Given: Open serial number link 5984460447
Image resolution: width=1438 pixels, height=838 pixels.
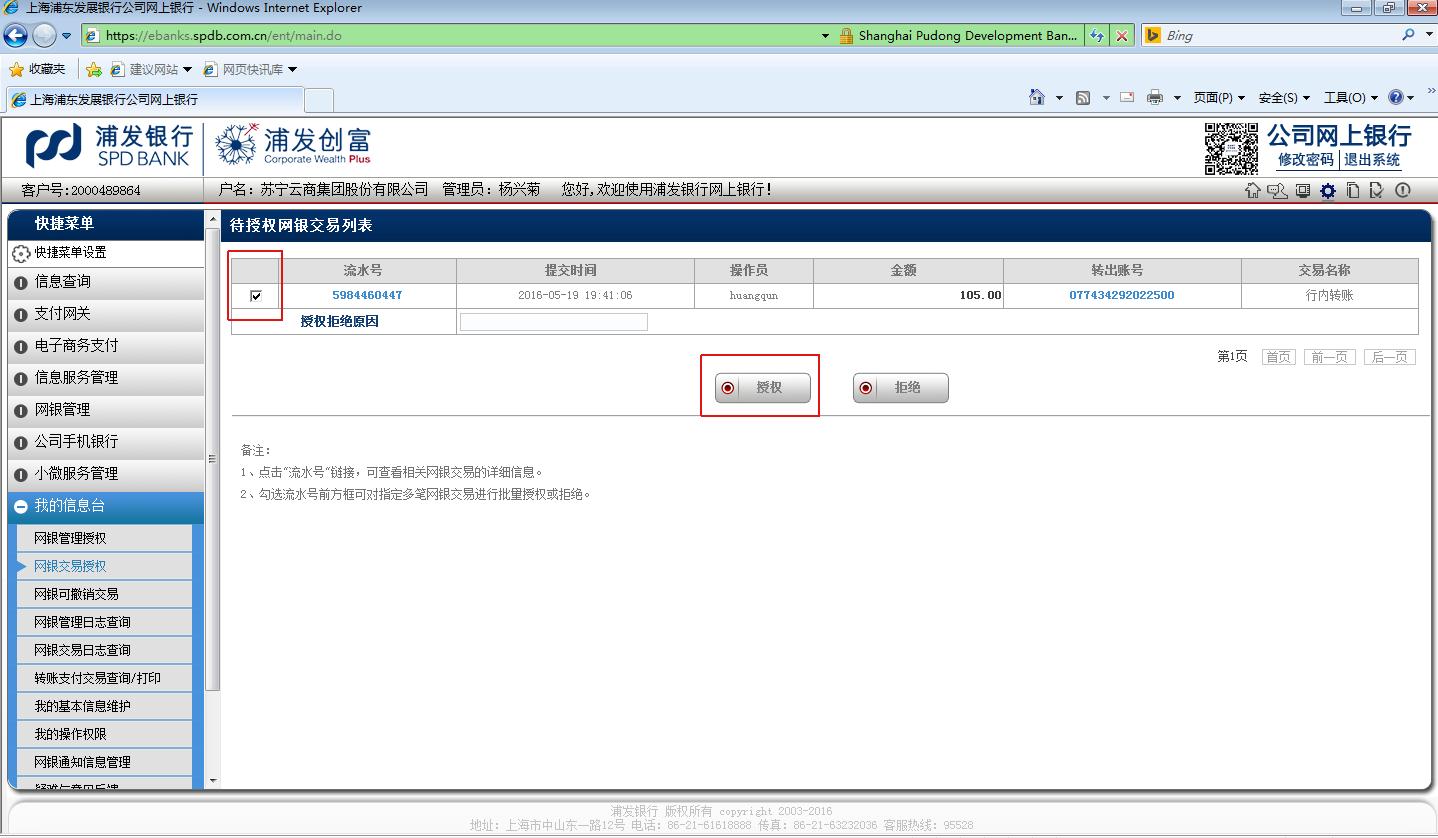Looking at the screenshot, I should point(367,295).
